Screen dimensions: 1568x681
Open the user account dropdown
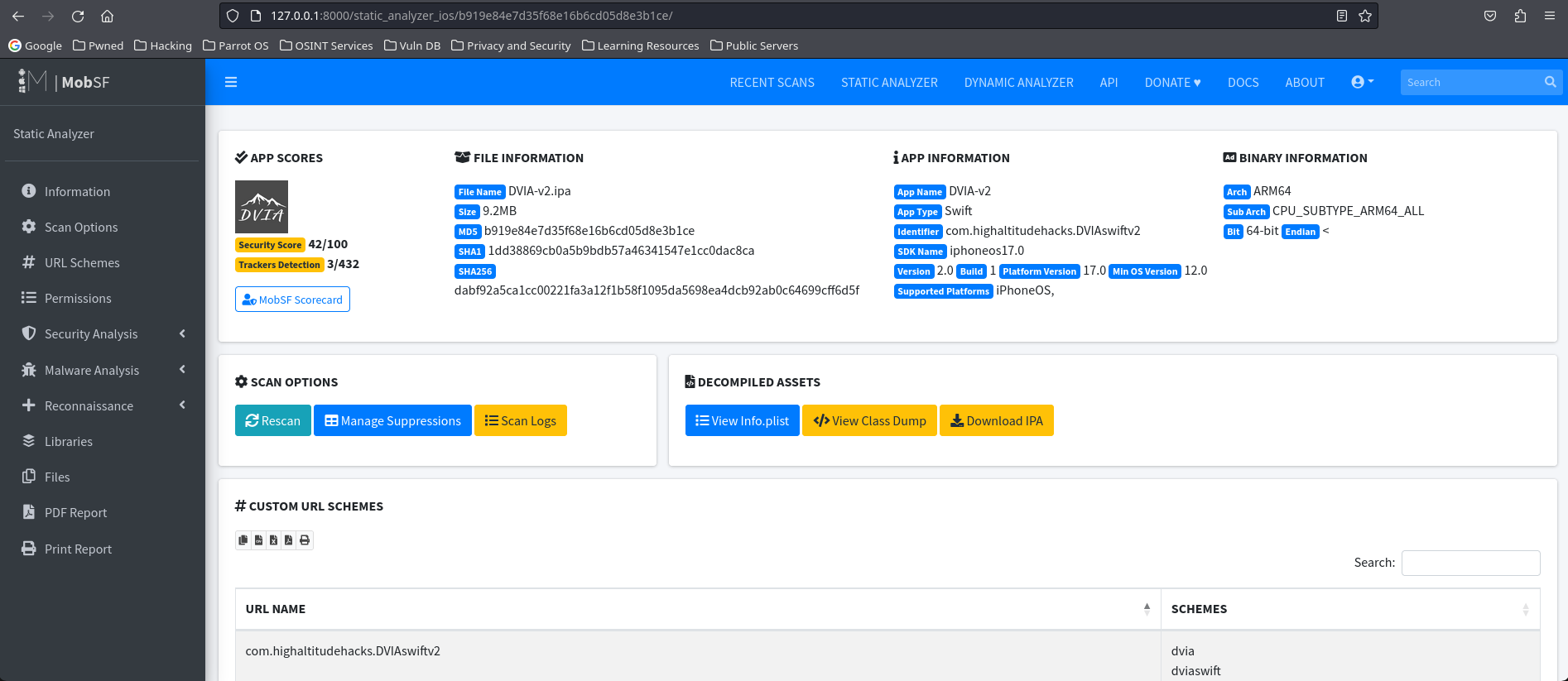tap(1363, 82)
